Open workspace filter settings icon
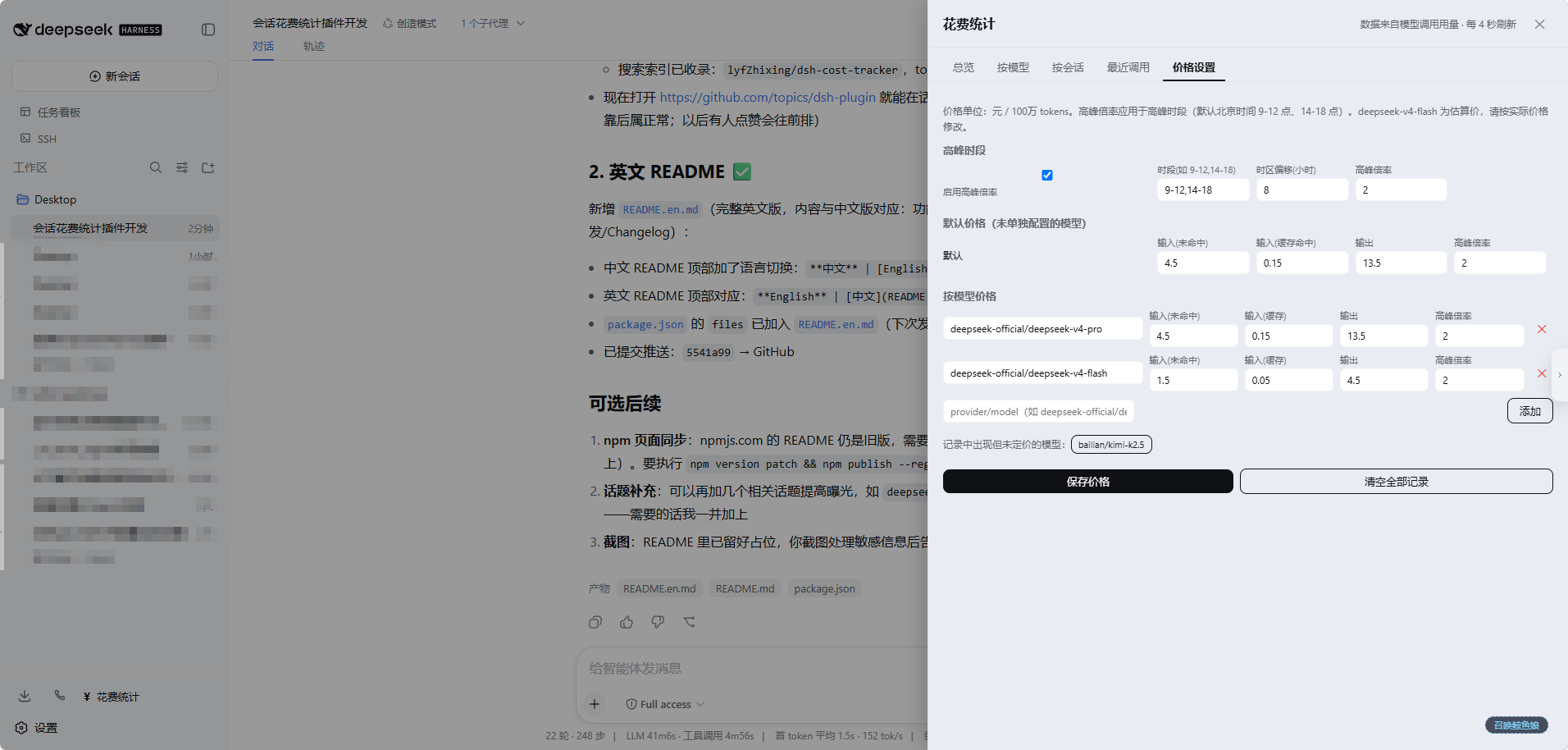The image size is (1568, 750). point(182,167)
